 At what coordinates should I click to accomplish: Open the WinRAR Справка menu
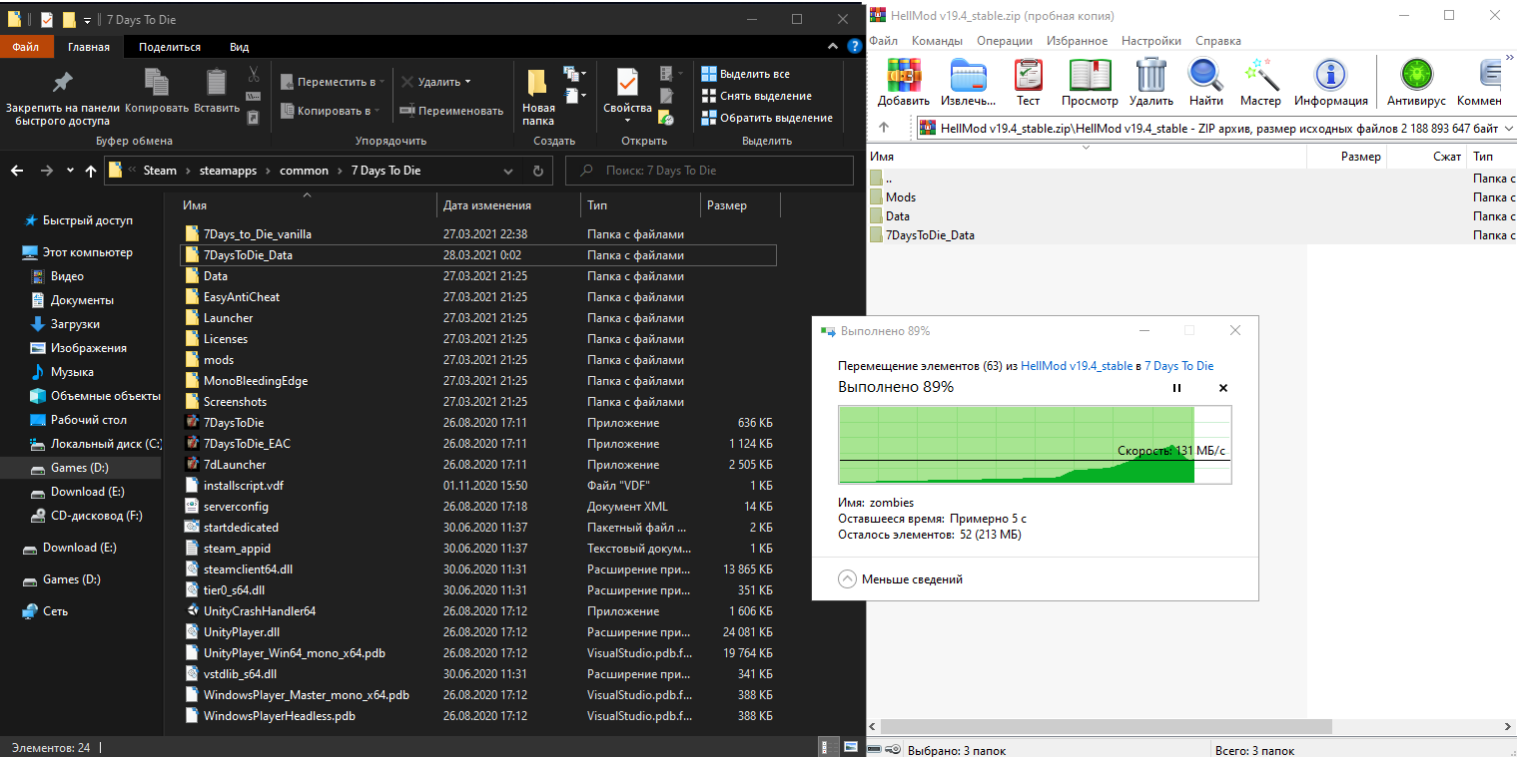(x=1218, y=41)
